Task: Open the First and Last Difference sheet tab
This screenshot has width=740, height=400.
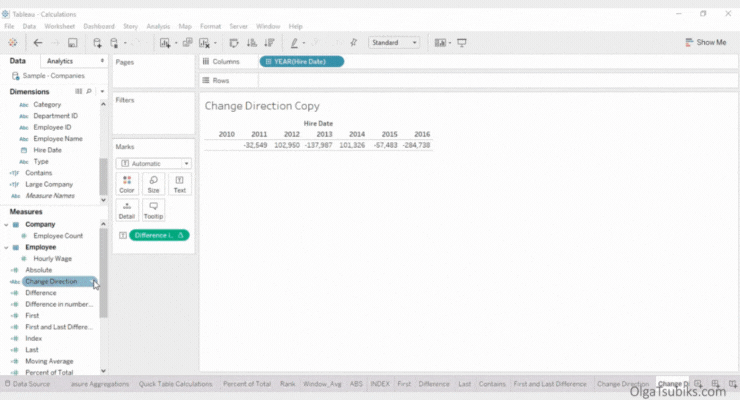Action: [x=550, y=384]
